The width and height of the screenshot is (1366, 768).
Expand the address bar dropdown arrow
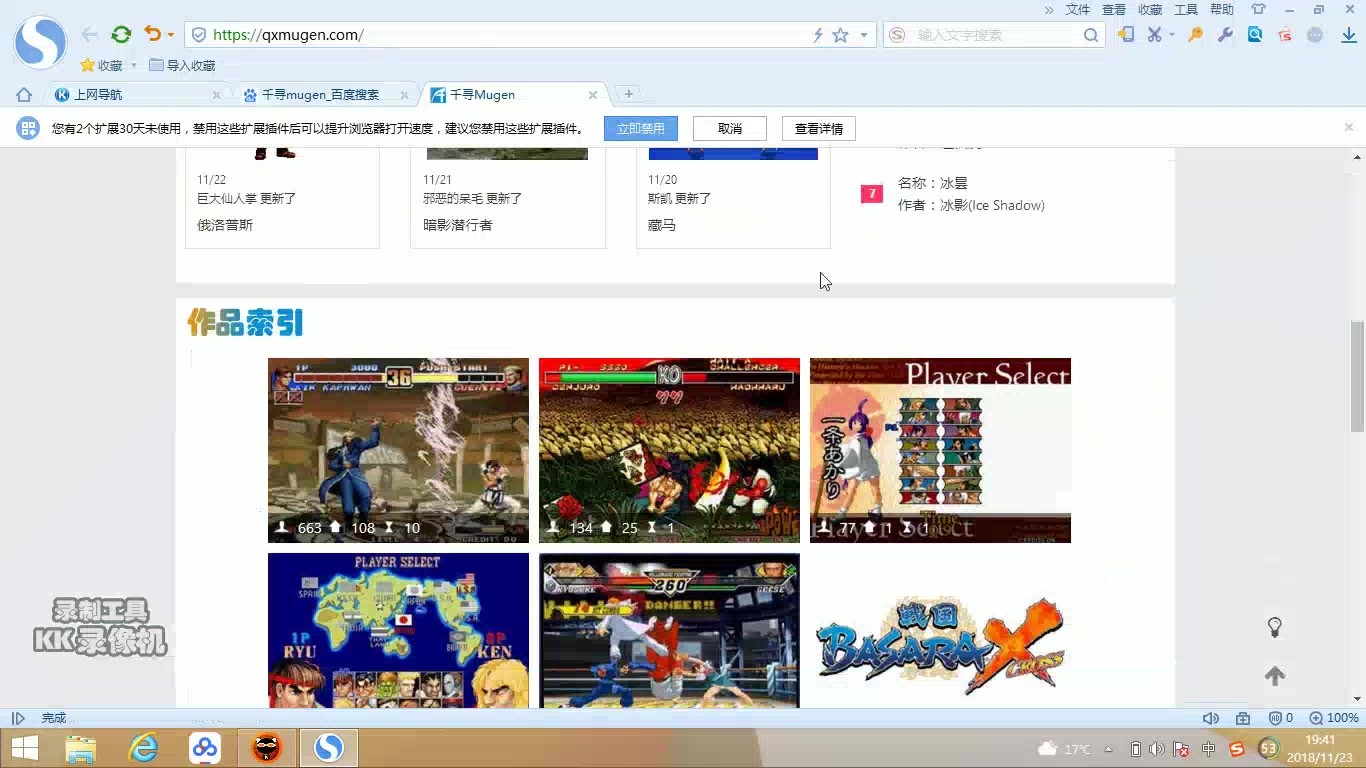(864, 35)
